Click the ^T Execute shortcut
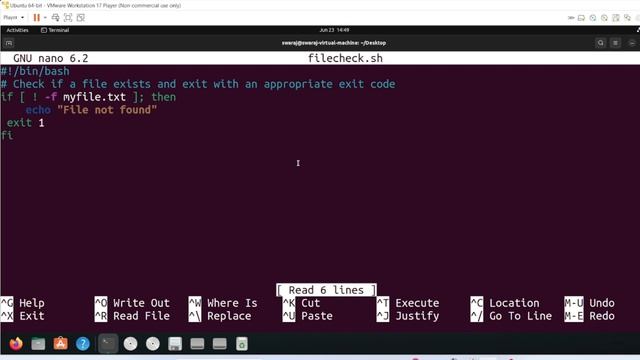Viewport: 640px width, 360px height. click(408, 303)
